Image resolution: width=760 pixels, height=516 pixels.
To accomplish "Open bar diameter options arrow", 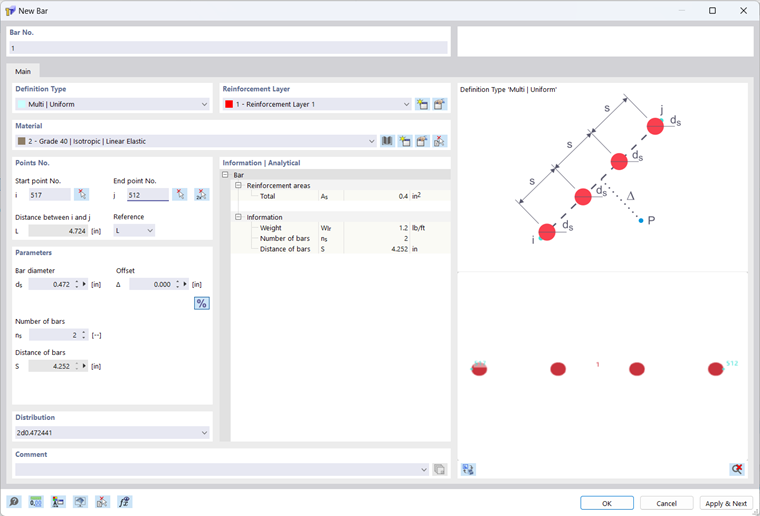I will [x=85, y=284].
